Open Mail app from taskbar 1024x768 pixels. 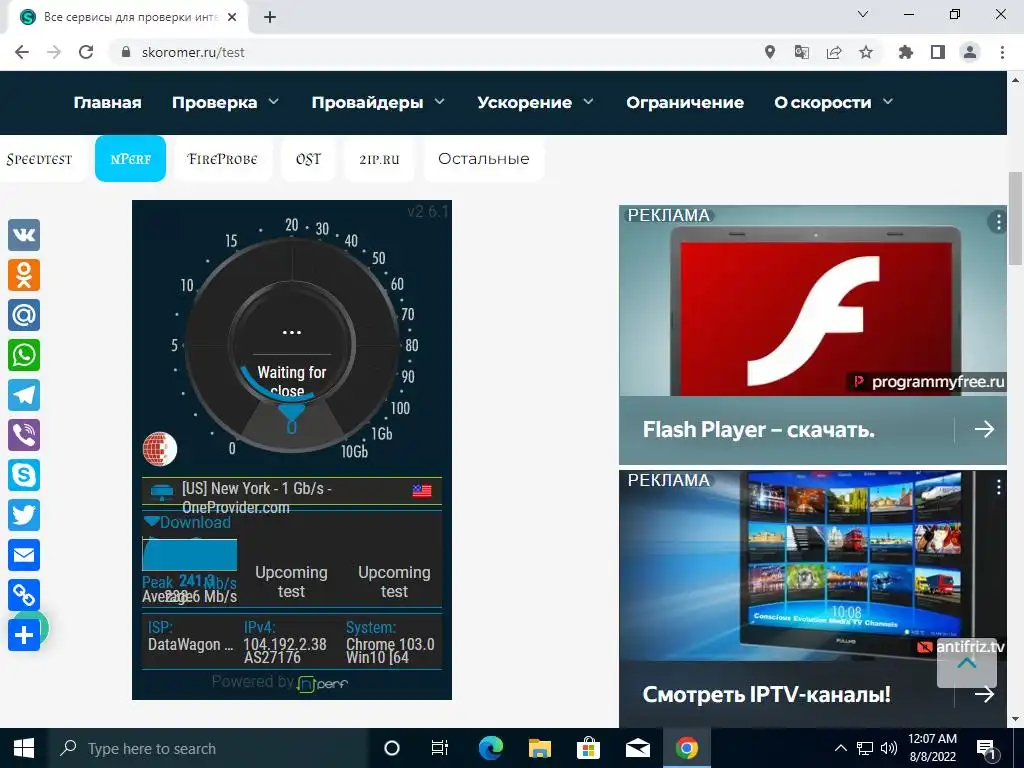[637, 748]
